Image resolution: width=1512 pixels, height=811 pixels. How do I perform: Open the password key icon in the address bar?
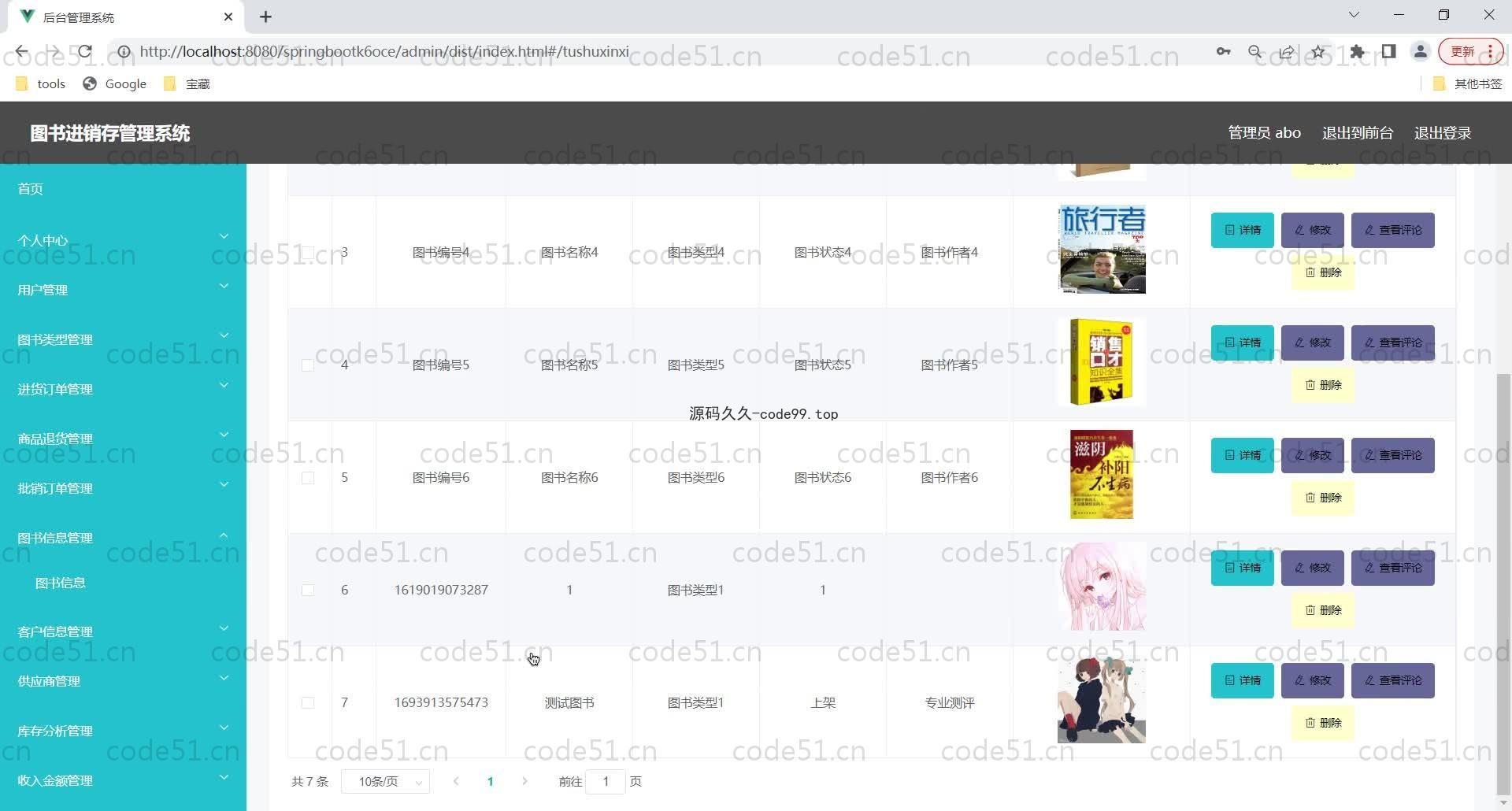[x=1223, y=52]
